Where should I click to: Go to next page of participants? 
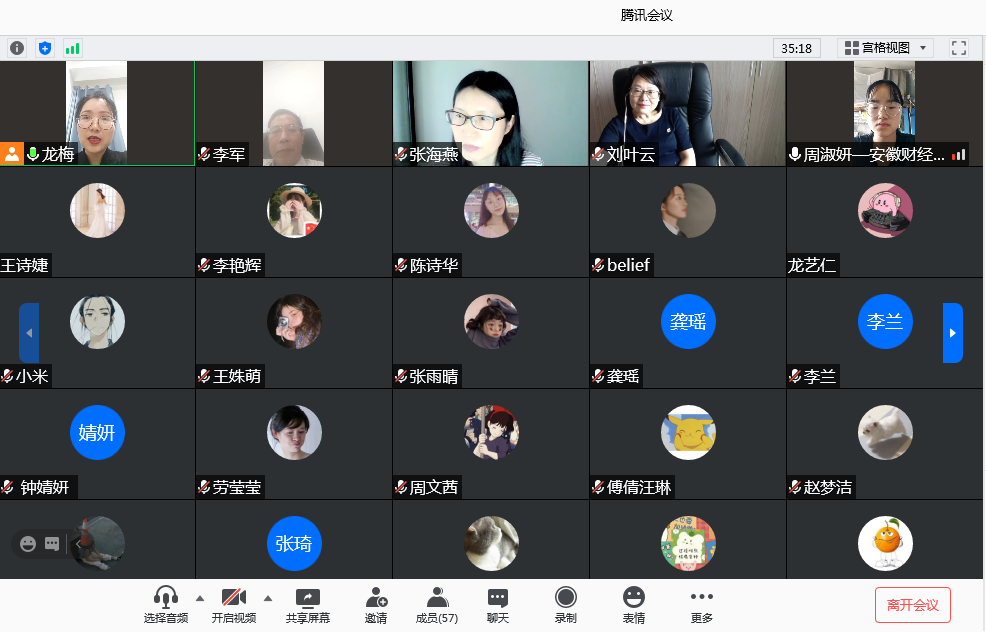[x=952, y=333]
